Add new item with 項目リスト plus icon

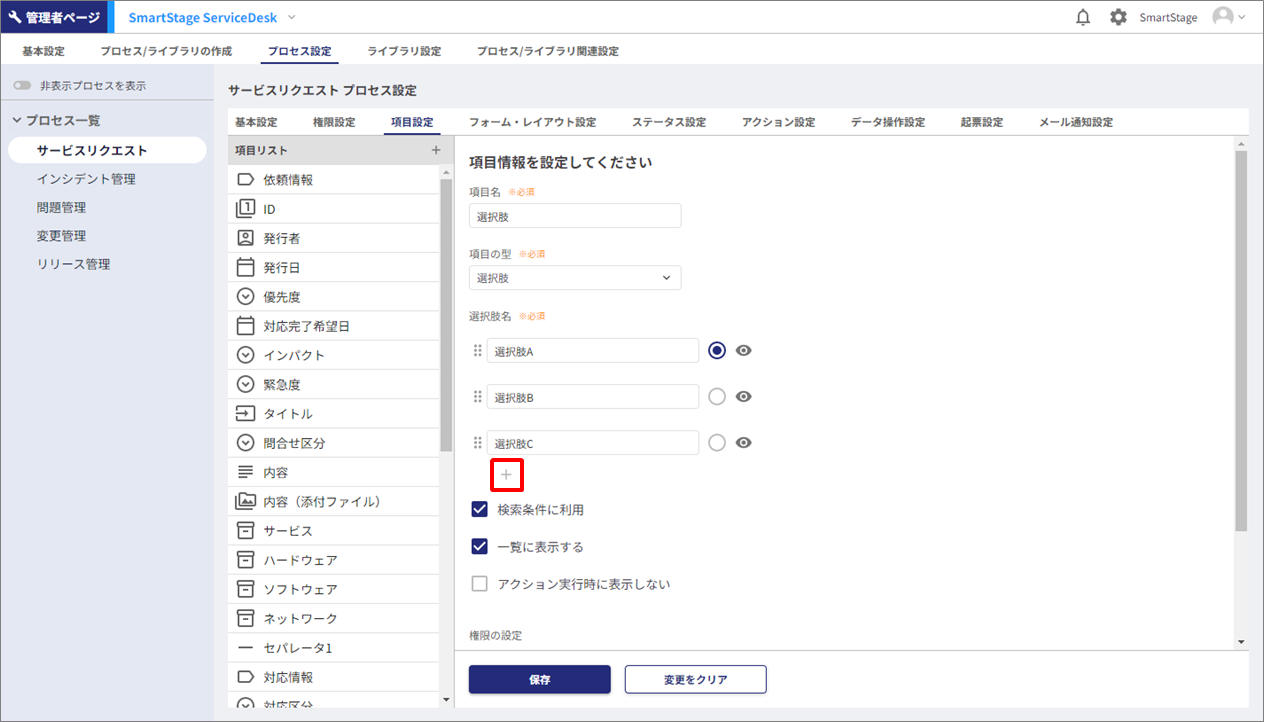(x=435, y=150)
